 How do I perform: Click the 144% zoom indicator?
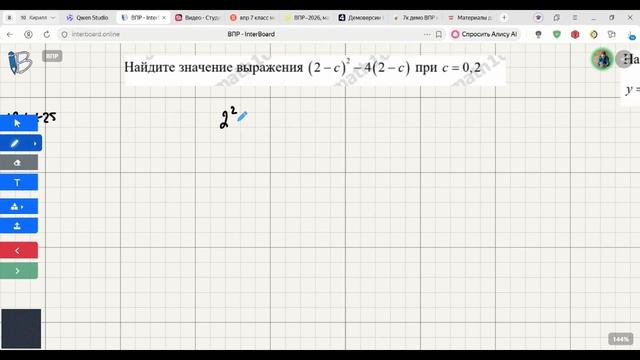pos(621,339)
